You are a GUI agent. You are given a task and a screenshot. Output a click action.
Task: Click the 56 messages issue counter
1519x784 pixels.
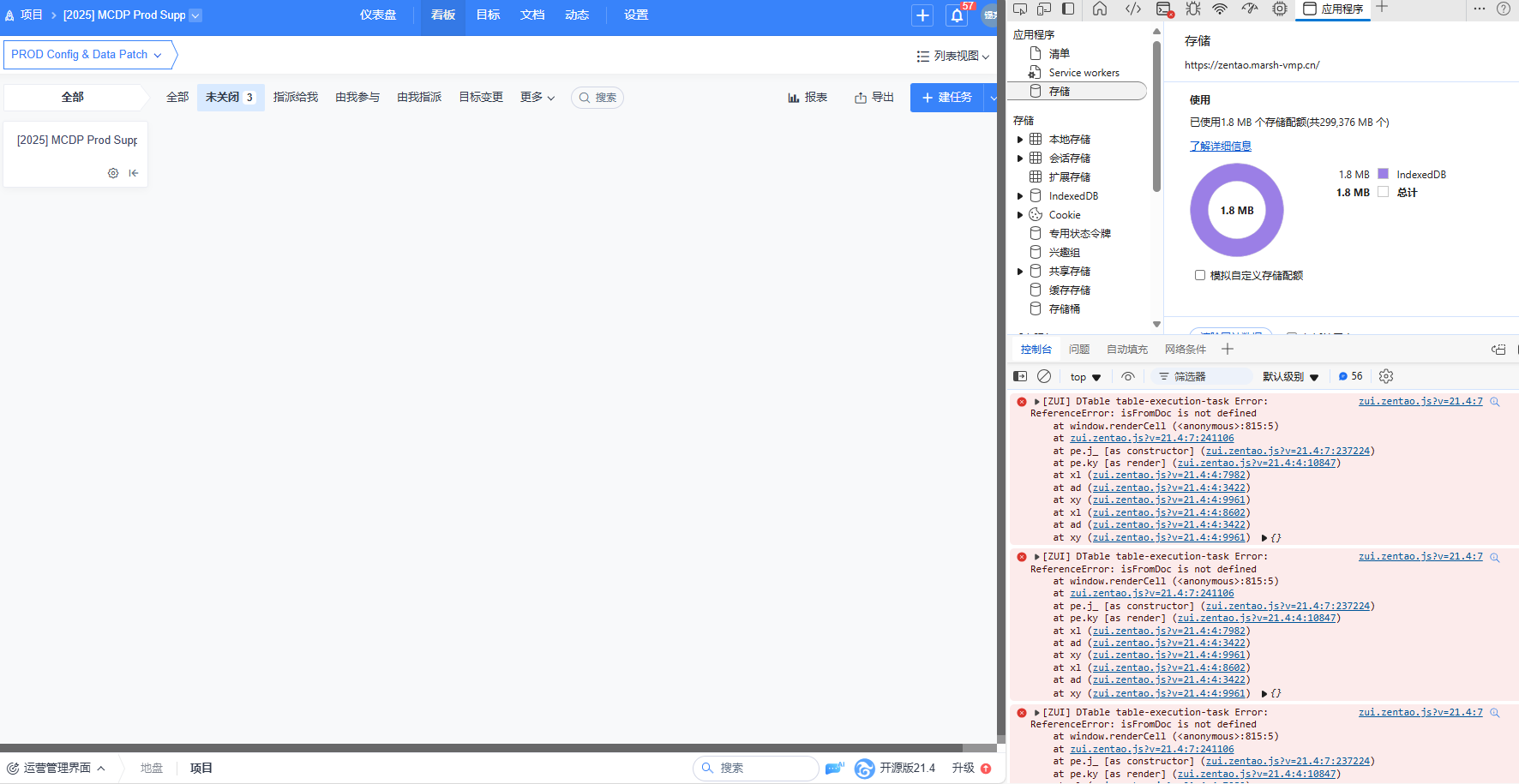tap(1350, 376)
